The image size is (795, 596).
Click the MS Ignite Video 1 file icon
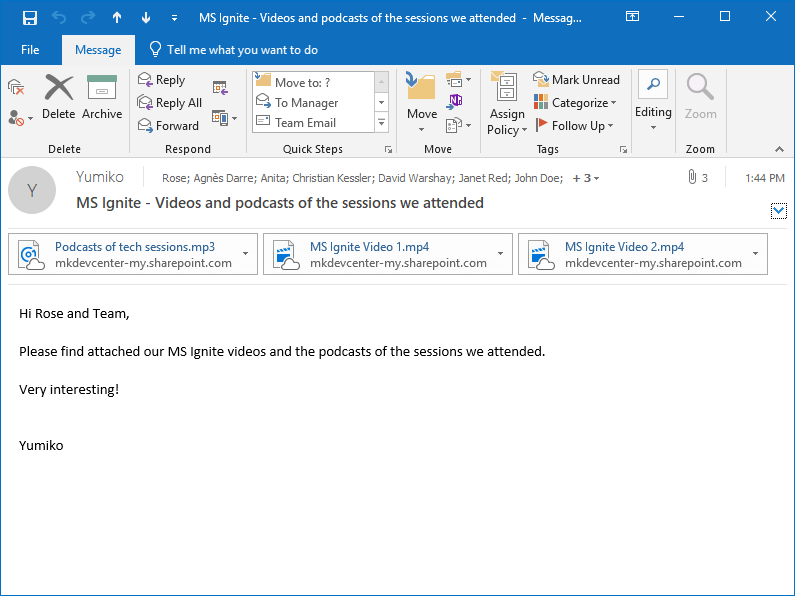pos(286,255)
